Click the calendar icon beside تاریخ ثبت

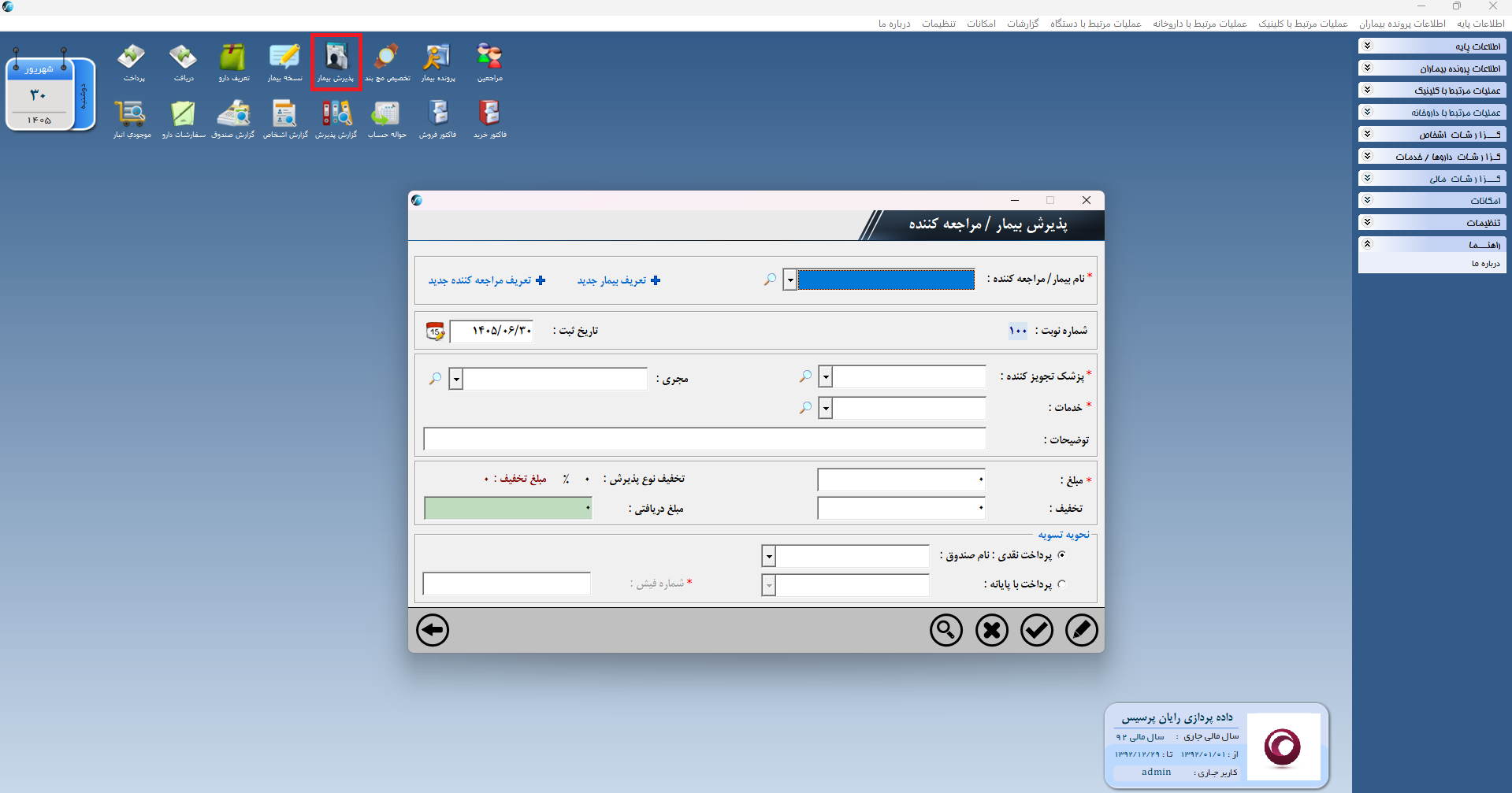pos(435,332)
